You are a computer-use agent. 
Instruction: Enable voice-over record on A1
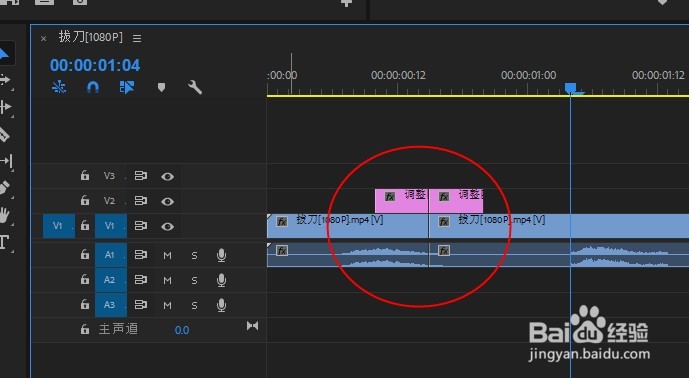pyautogui.click(x=221, y=255)
